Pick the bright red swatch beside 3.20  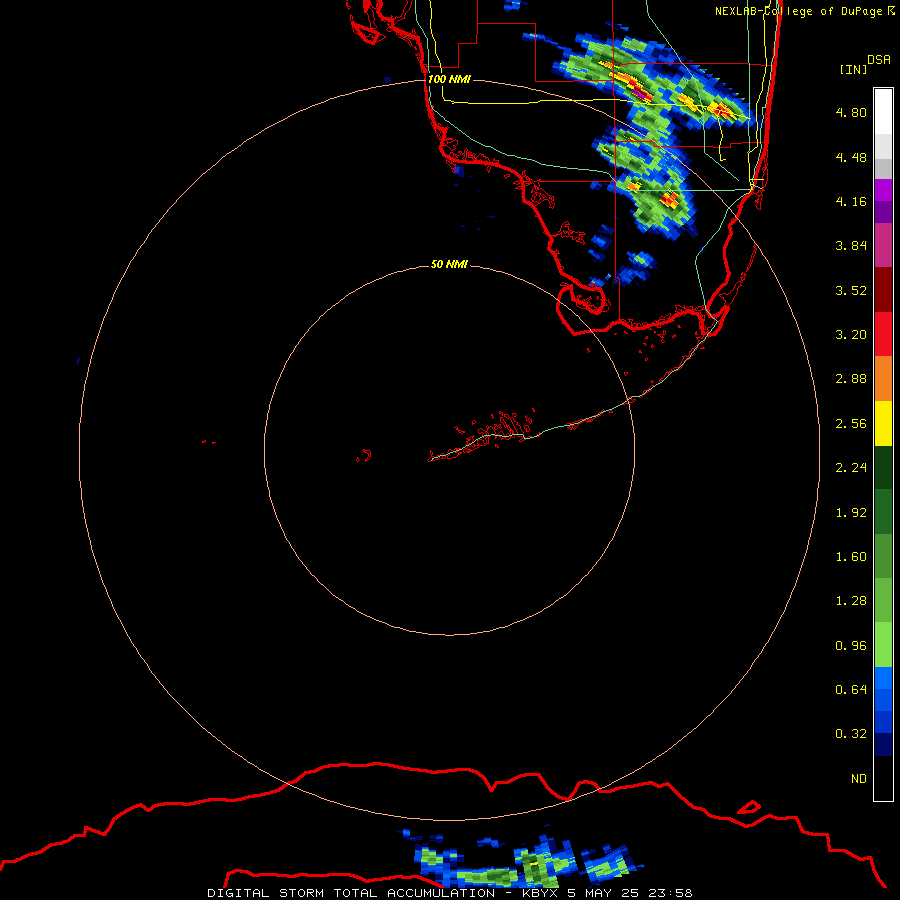coord(883,334)
